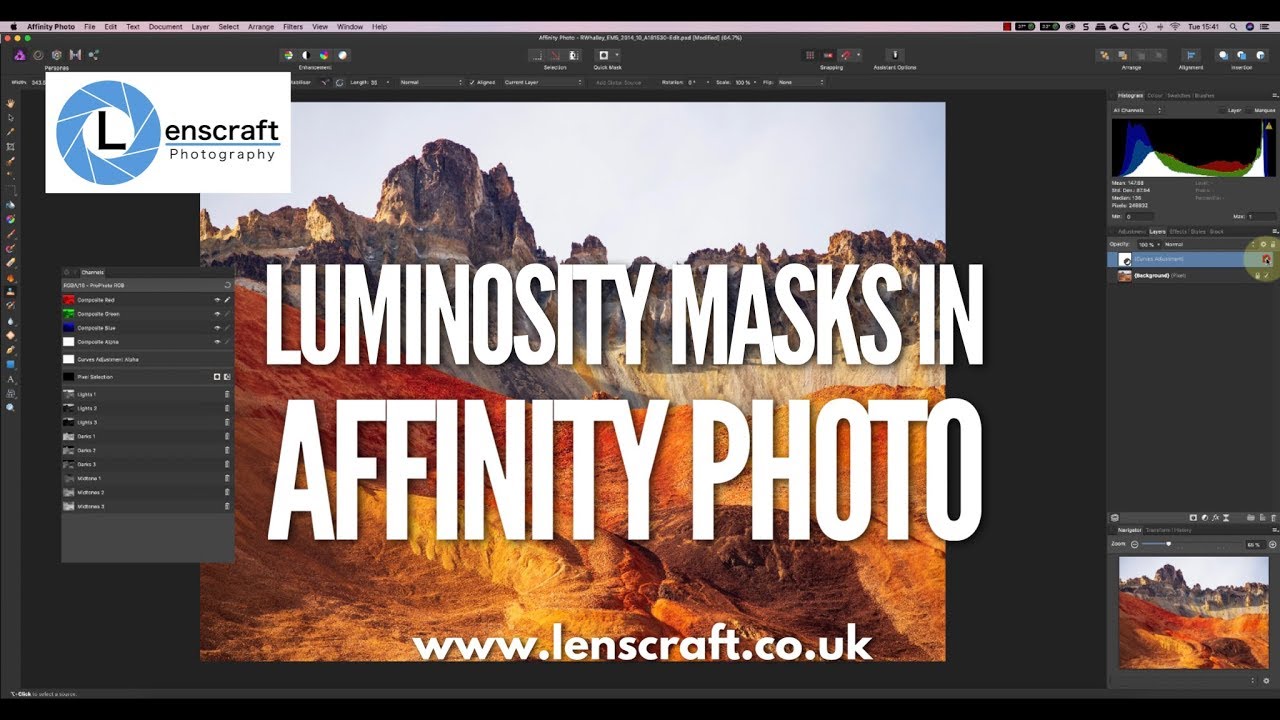Screen dimensions: 1280x720
Task: Select the Lights 2 channel row
Action: click(147, 408)
